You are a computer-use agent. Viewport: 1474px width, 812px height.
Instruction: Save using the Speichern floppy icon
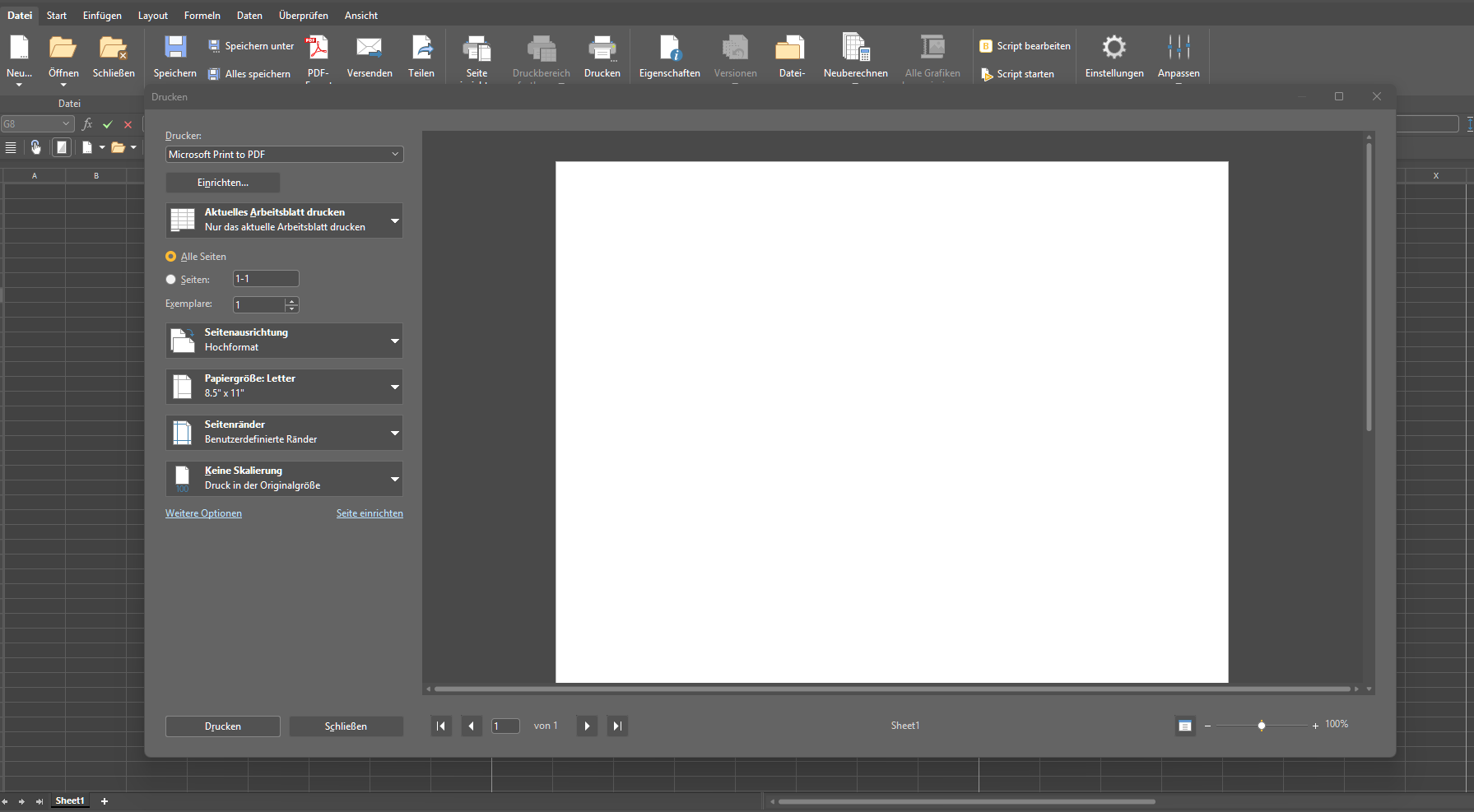[x=175, y=47]
